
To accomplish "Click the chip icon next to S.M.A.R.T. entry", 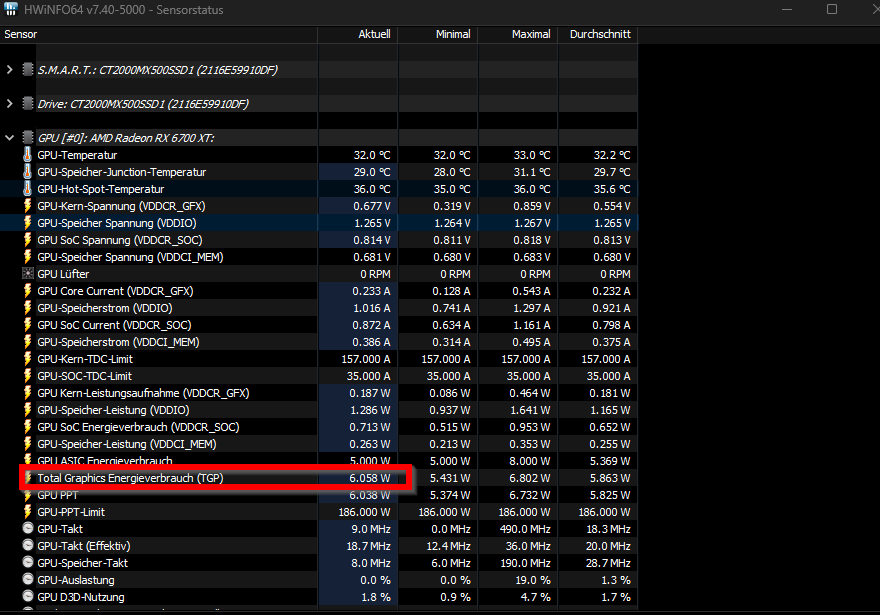I will point(28,70).
